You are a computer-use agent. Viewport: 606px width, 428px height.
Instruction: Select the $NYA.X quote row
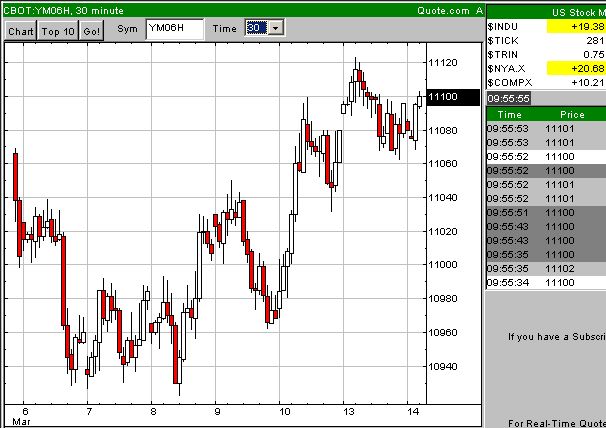(x=546, y=68)
